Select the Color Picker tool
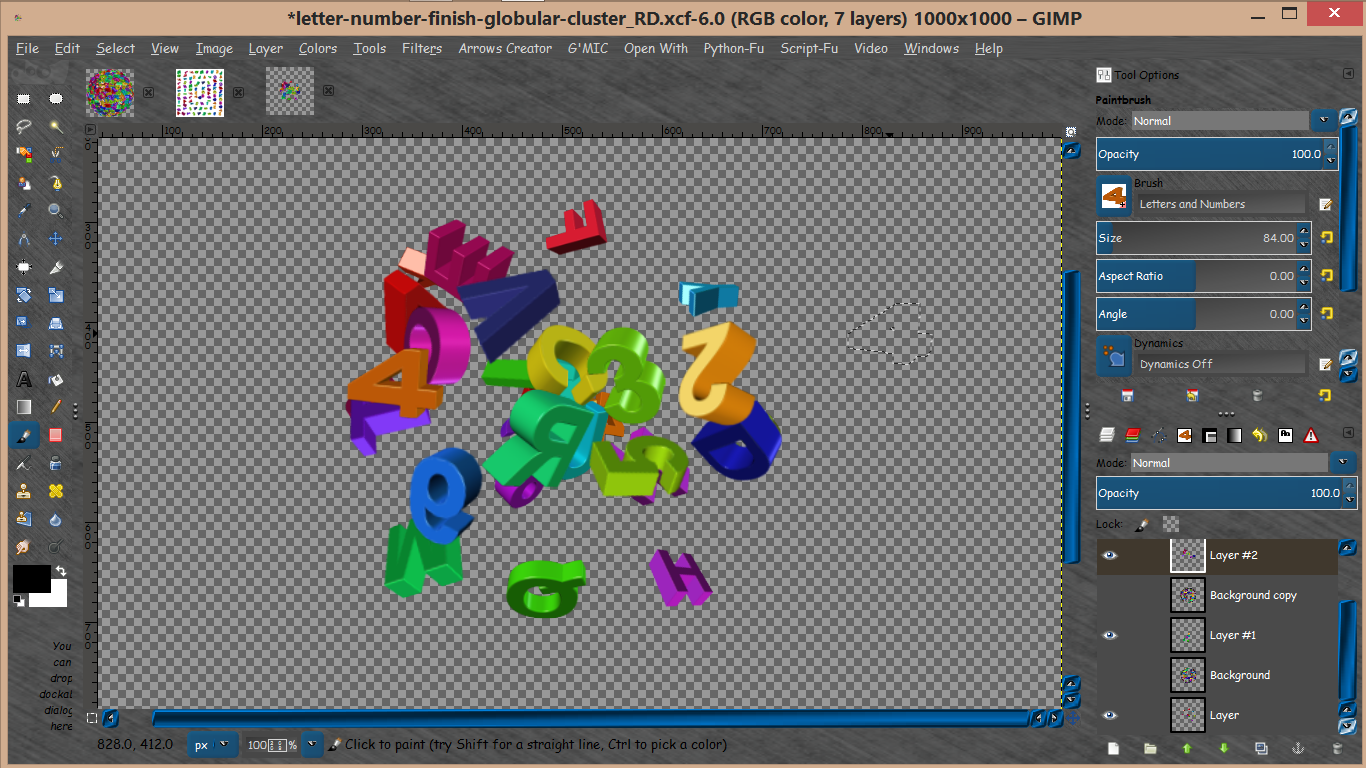The image size is (1366, 768). (x=24, y=211)
